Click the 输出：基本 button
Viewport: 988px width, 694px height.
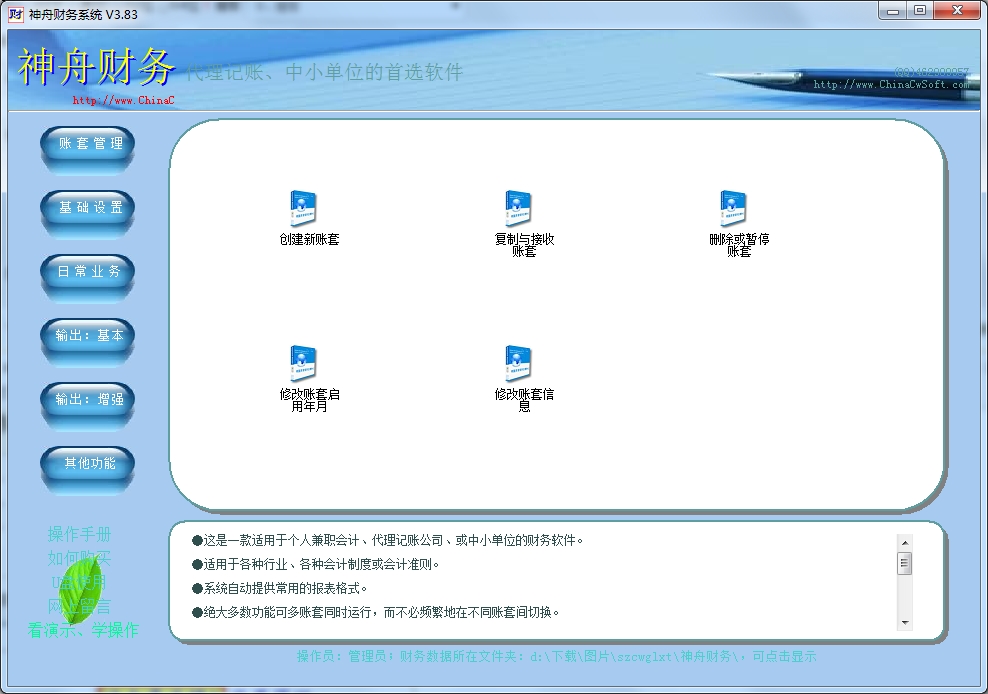click(86, 337)
